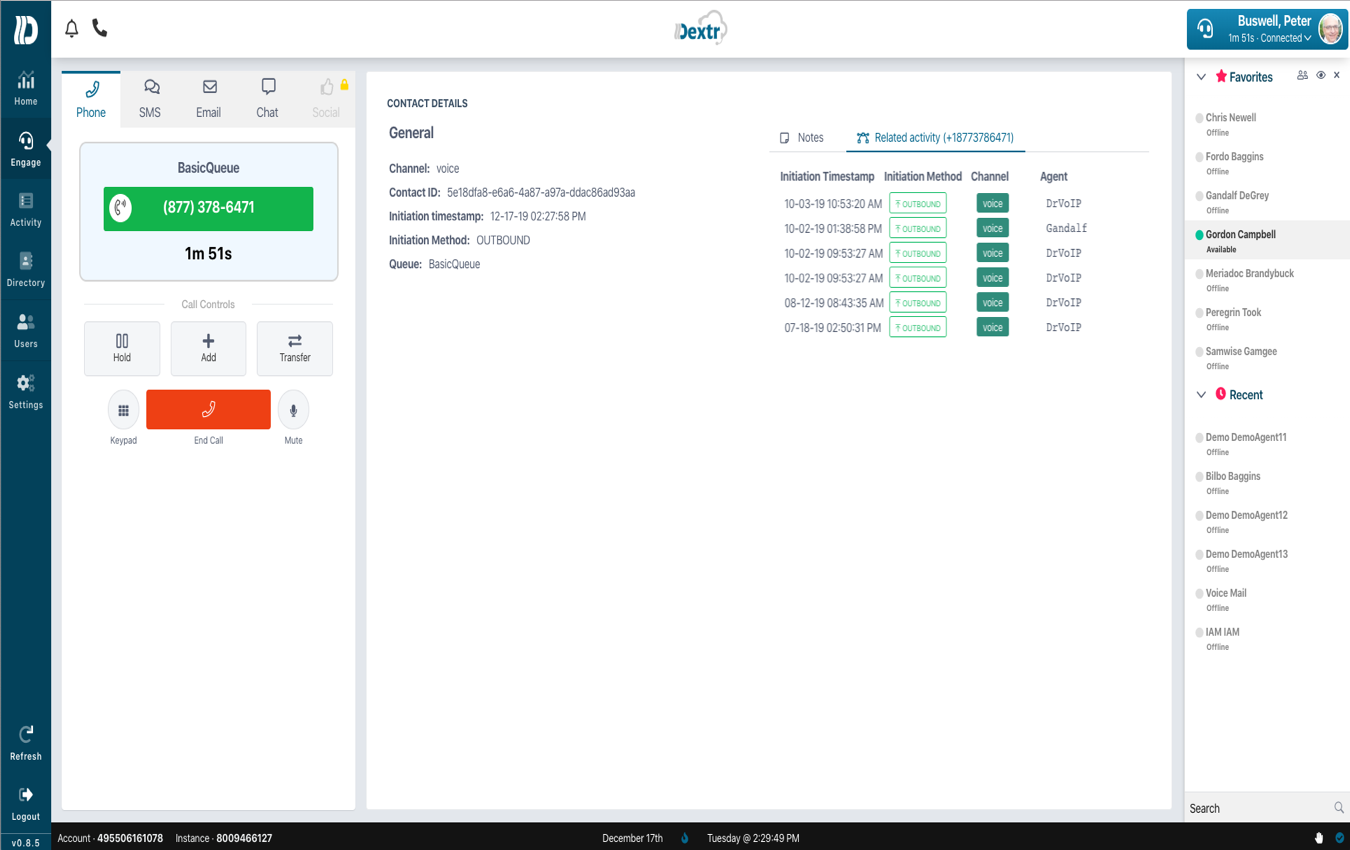Viewport: 1350px width, 850px height.
Task: Open the Directory in the sidebar
Action: tap(26, 271)
